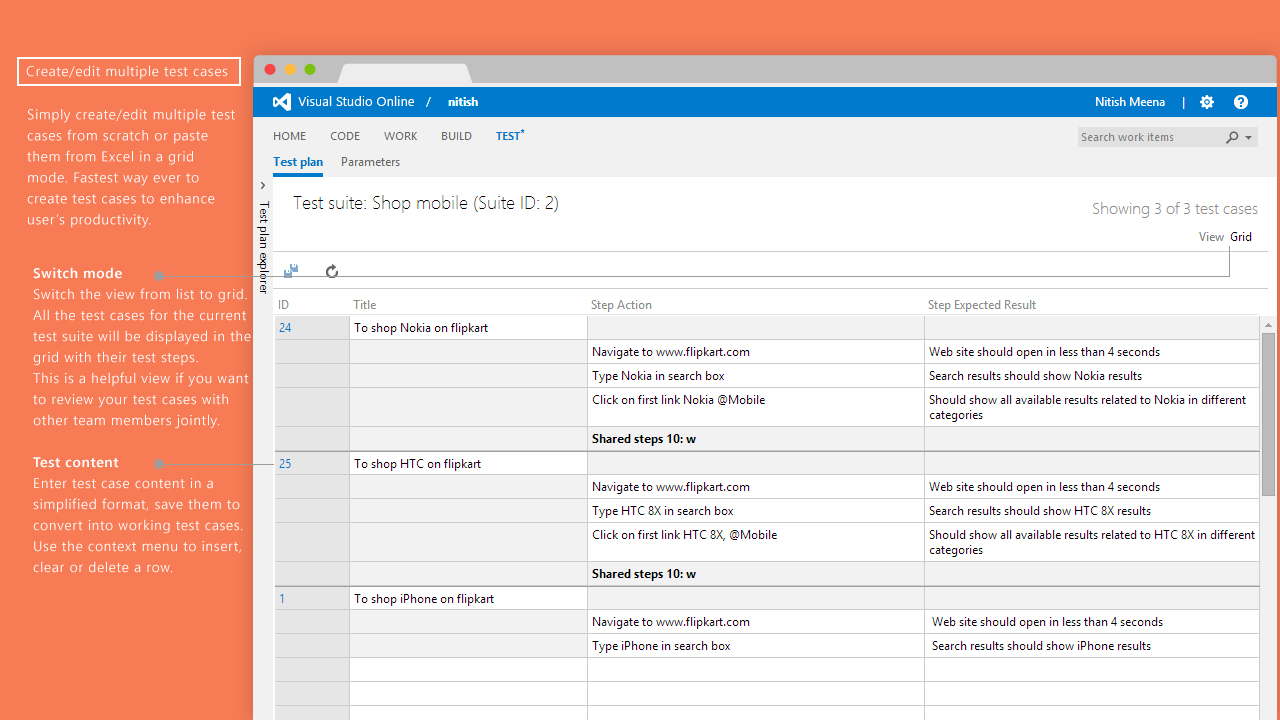Select Nokia's 'Navigate to www.flipkart.com' step
This screenshot has width=1280, height=720.
point(756,352)
